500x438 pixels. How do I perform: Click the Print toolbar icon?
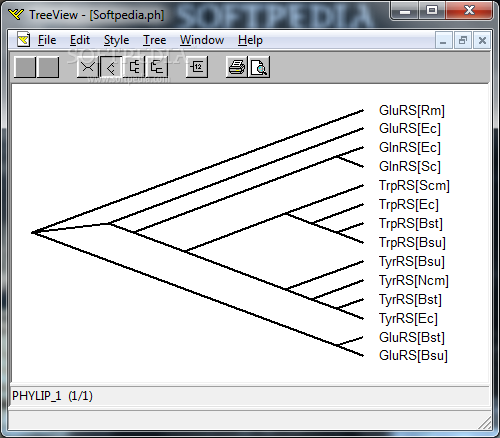pos(237,67)
